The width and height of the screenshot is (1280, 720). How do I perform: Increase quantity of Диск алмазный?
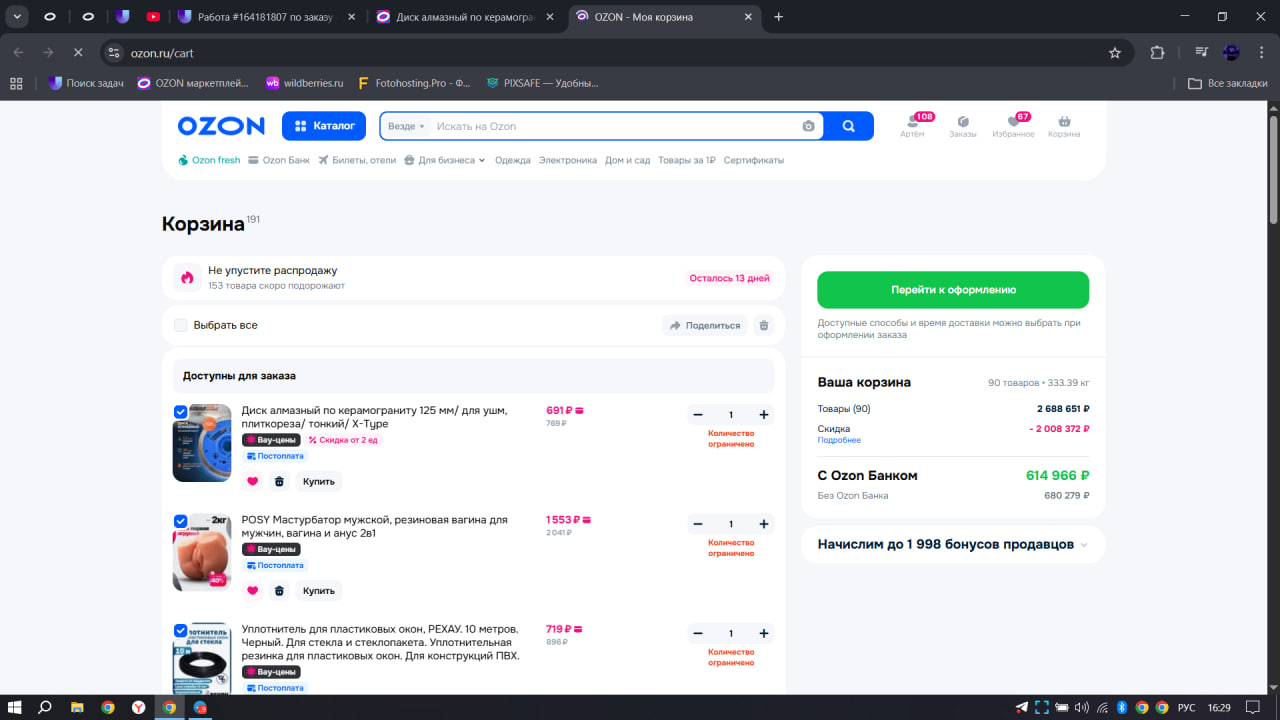tap(764, 415)
